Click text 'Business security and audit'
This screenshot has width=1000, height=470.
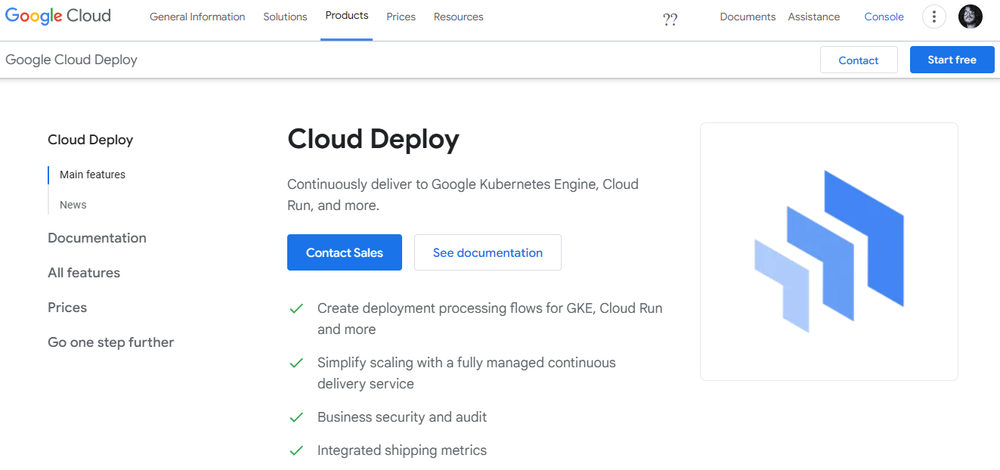[x=402, y=417]
